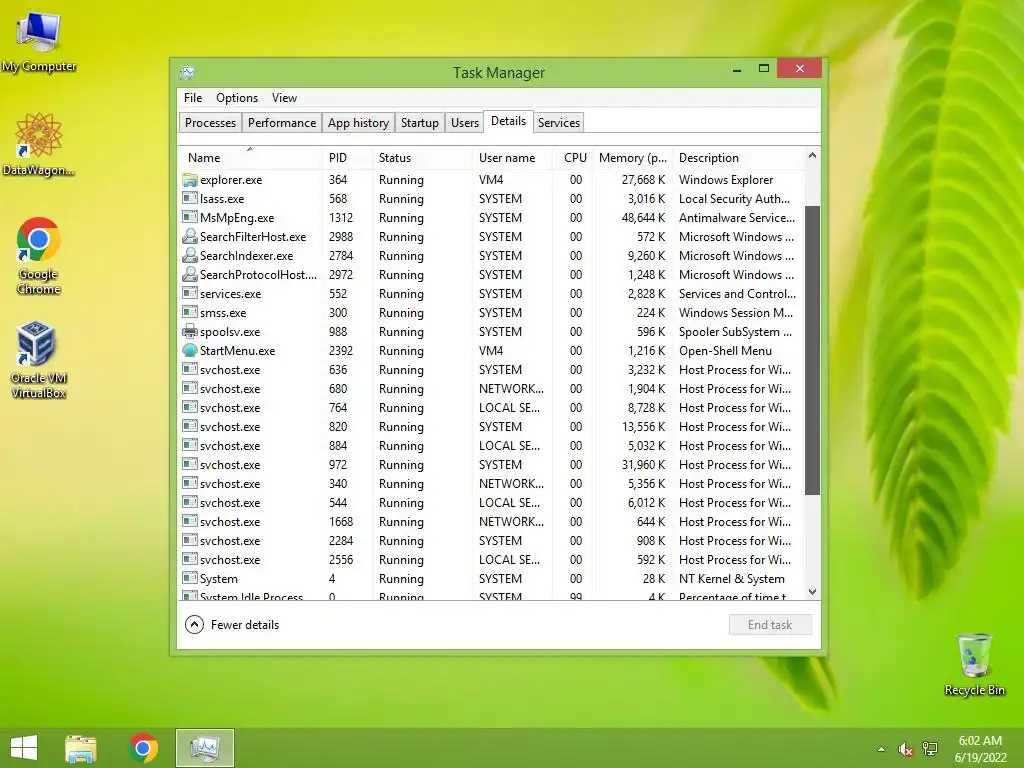
Task: Open the Options menu
Action: coord(237,98)
